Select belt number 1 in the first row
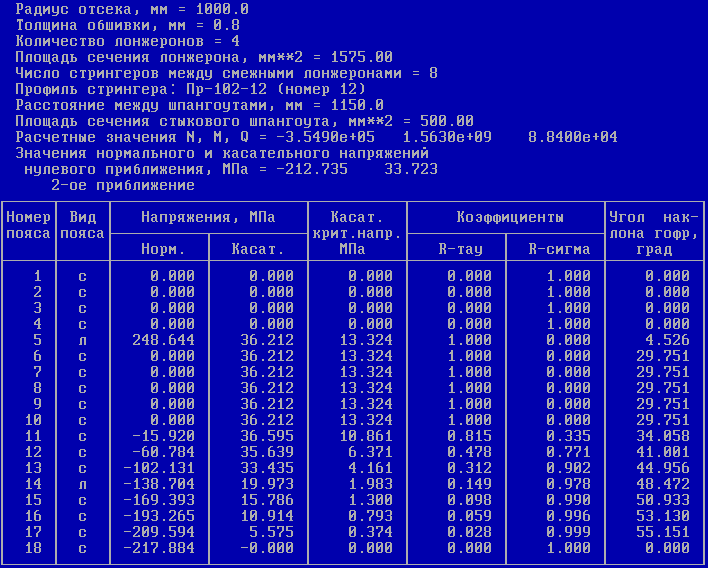Image resolution: width=708 pixels, height=568 pixels. [37, 276]
